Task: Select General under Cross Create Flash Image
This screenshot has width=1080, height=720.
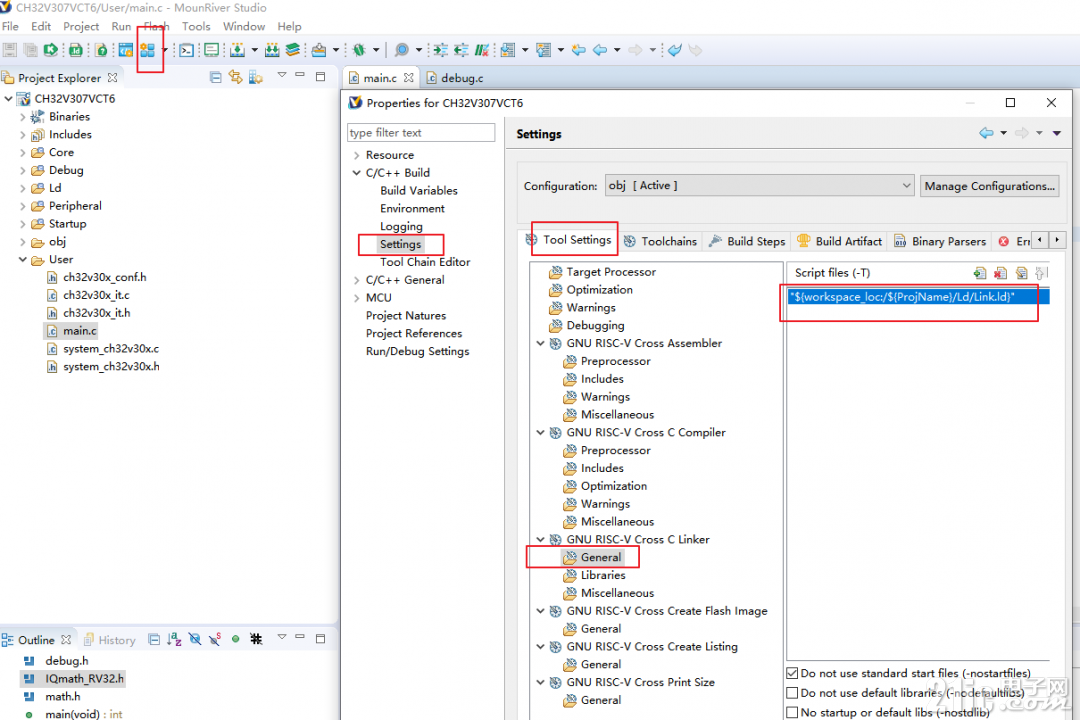Action: coord(601,628)
